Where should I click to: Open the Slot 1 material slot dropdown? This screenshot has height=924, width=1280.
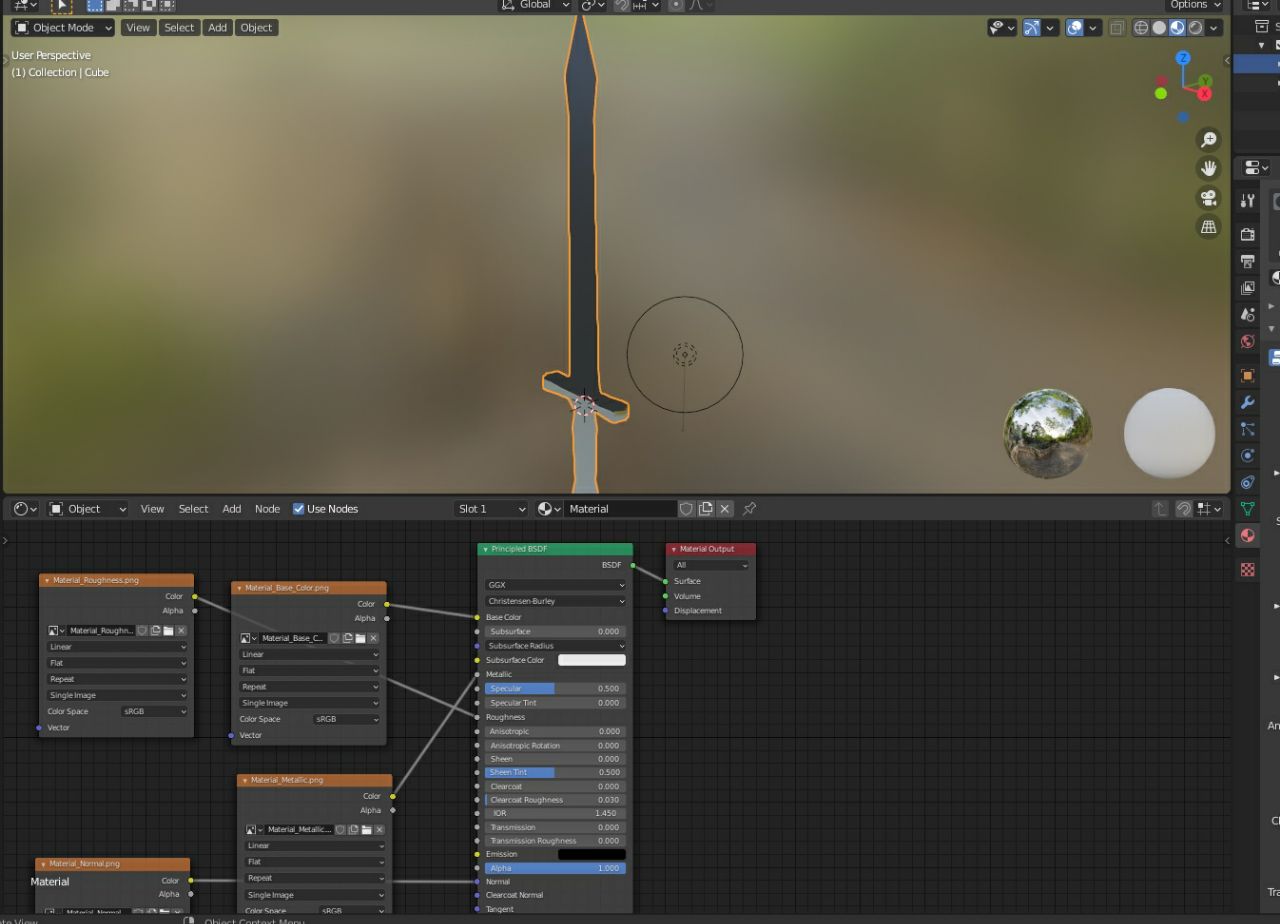pyautogui.click(x=490, y=509)
